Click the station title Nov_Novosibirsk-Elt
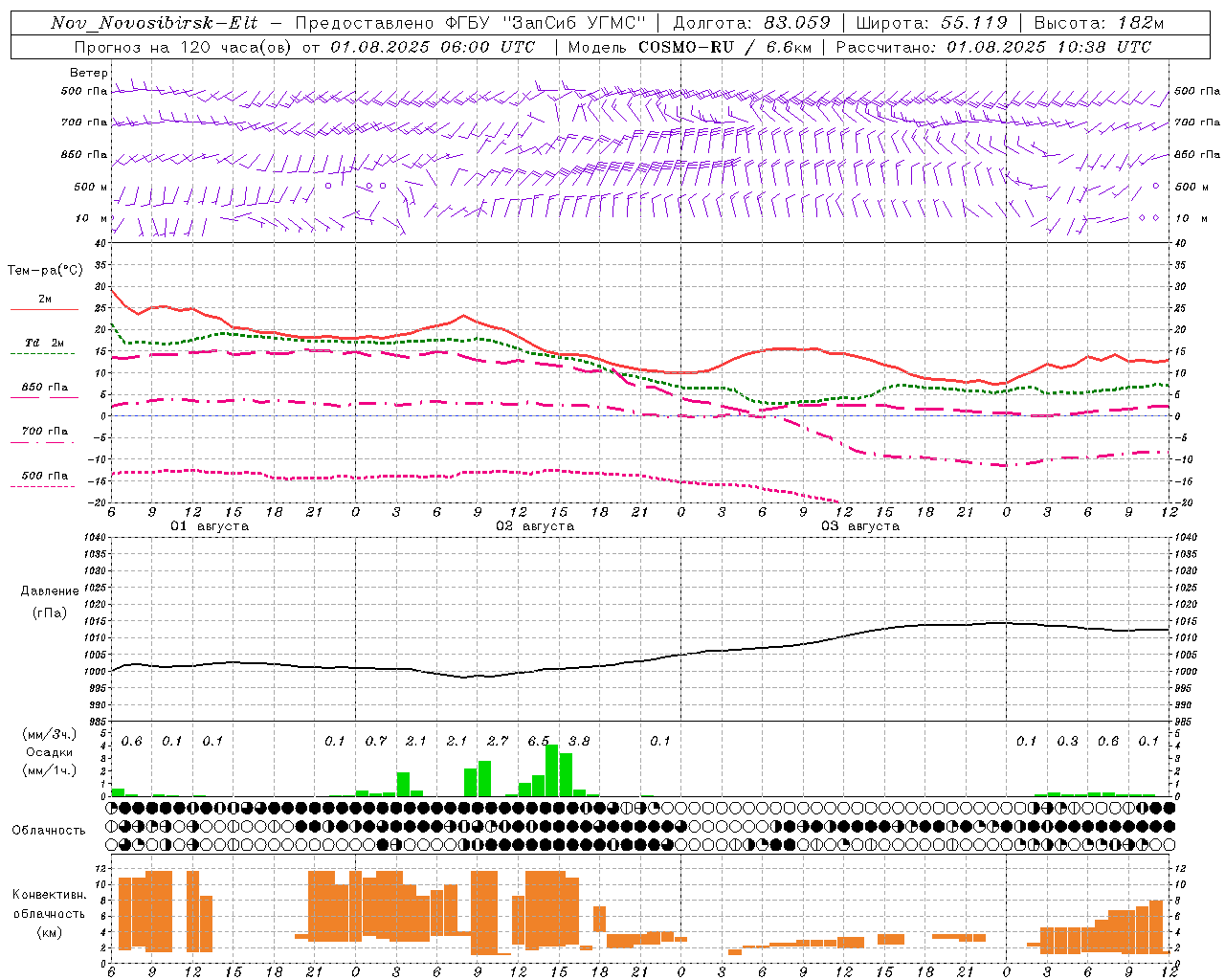The height and width of the screenshot is (980, 1225). 154,23
